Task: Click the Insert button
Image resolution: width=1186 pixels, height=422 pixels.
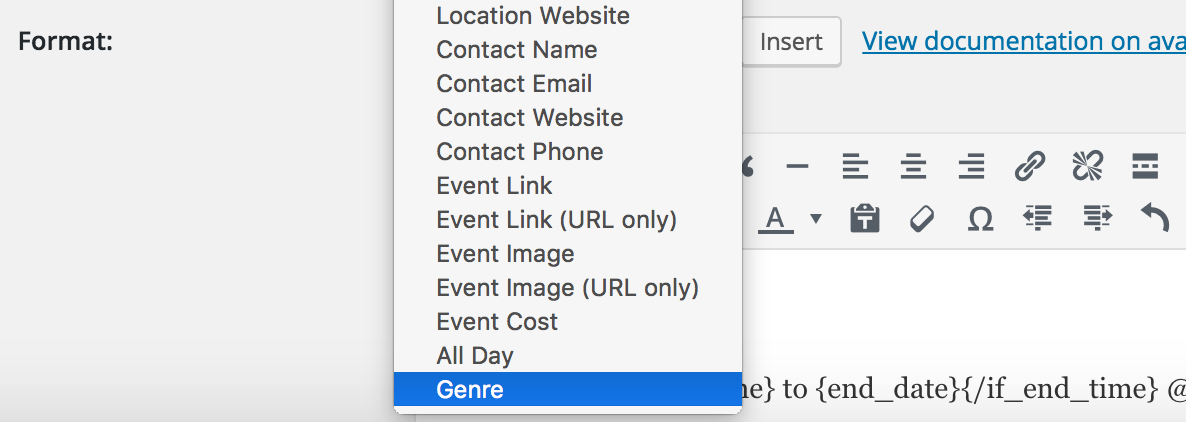Action: point(791,41)
